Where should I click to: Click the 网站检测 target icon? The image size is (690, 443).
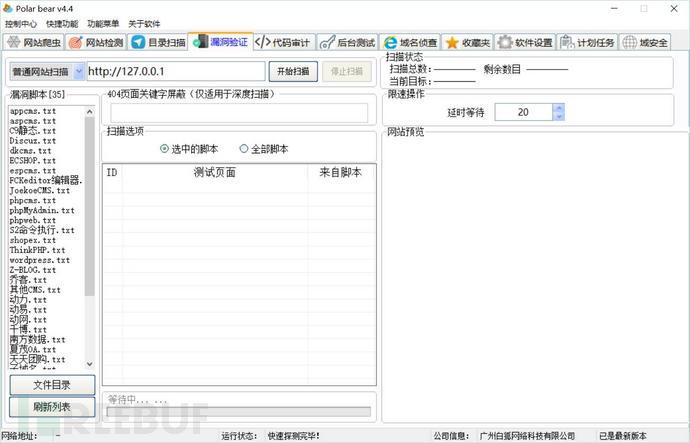click(x=76, y=42)
